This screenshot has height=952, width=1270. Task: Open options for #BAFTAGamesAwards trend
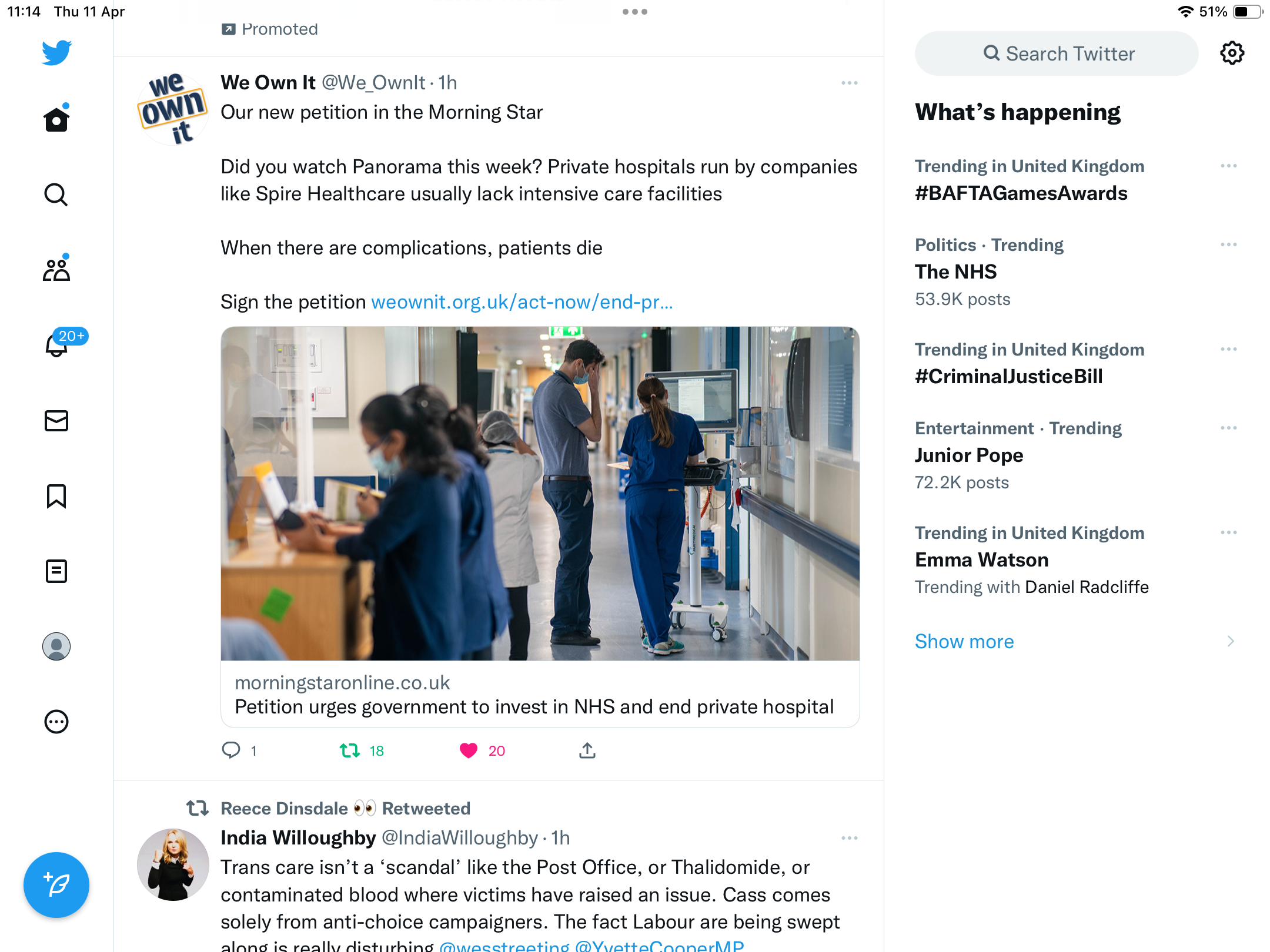point(1229,166)
